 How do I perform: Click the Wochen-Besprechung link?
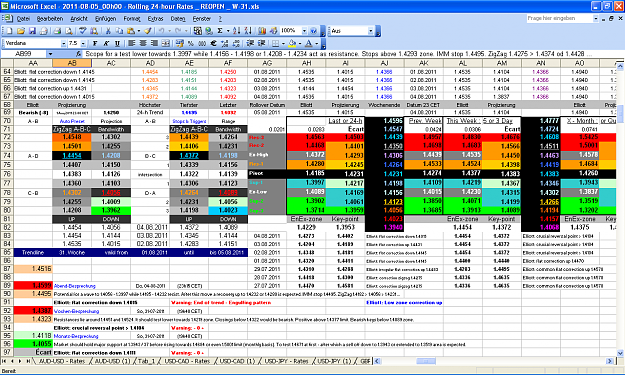tap(76, 311)
